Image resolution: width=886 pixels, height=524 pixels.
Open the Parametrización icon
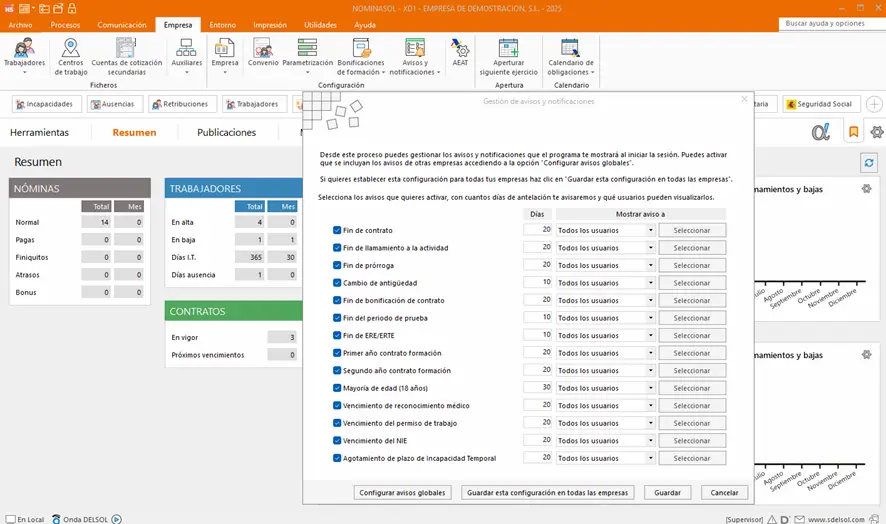pos(307,52)
